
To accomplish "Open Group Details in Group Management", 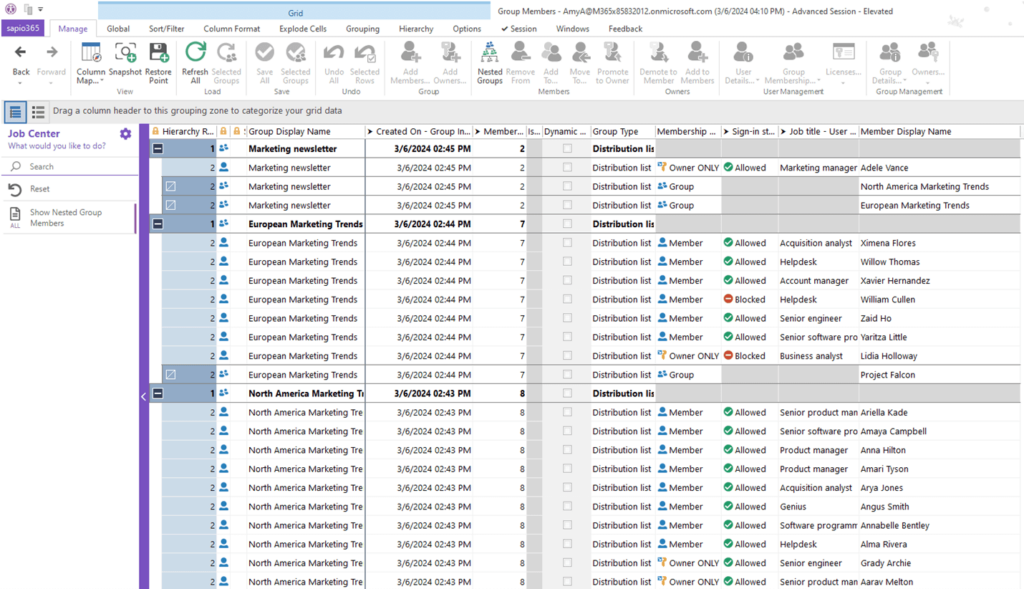I will (x=889, y=63).
